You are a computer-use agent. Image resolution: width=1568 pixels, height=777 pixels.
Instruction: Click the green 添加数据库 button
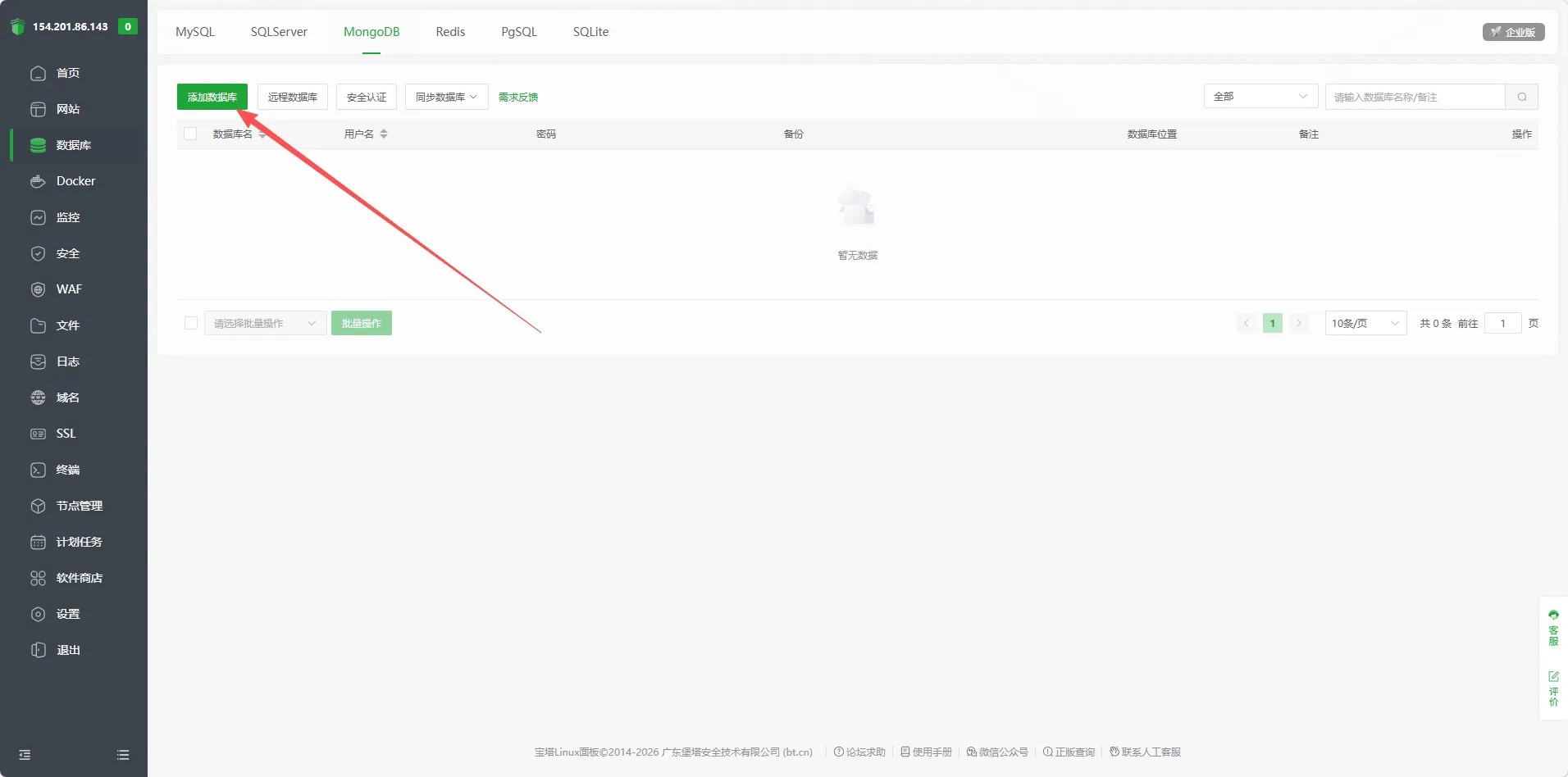212,97
